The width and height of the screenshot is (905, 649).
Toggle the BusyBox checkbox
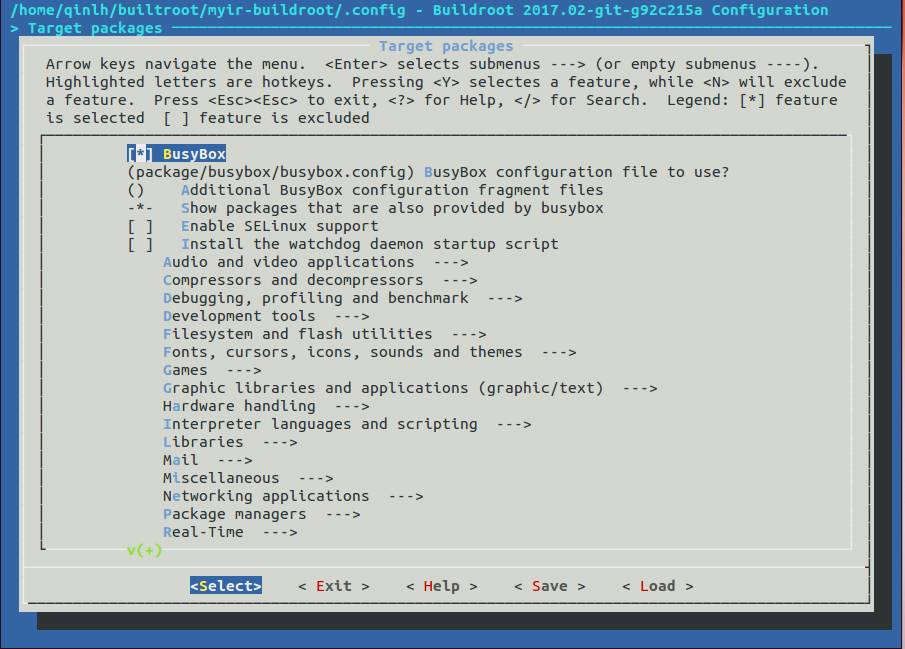(x=141, y=154)
